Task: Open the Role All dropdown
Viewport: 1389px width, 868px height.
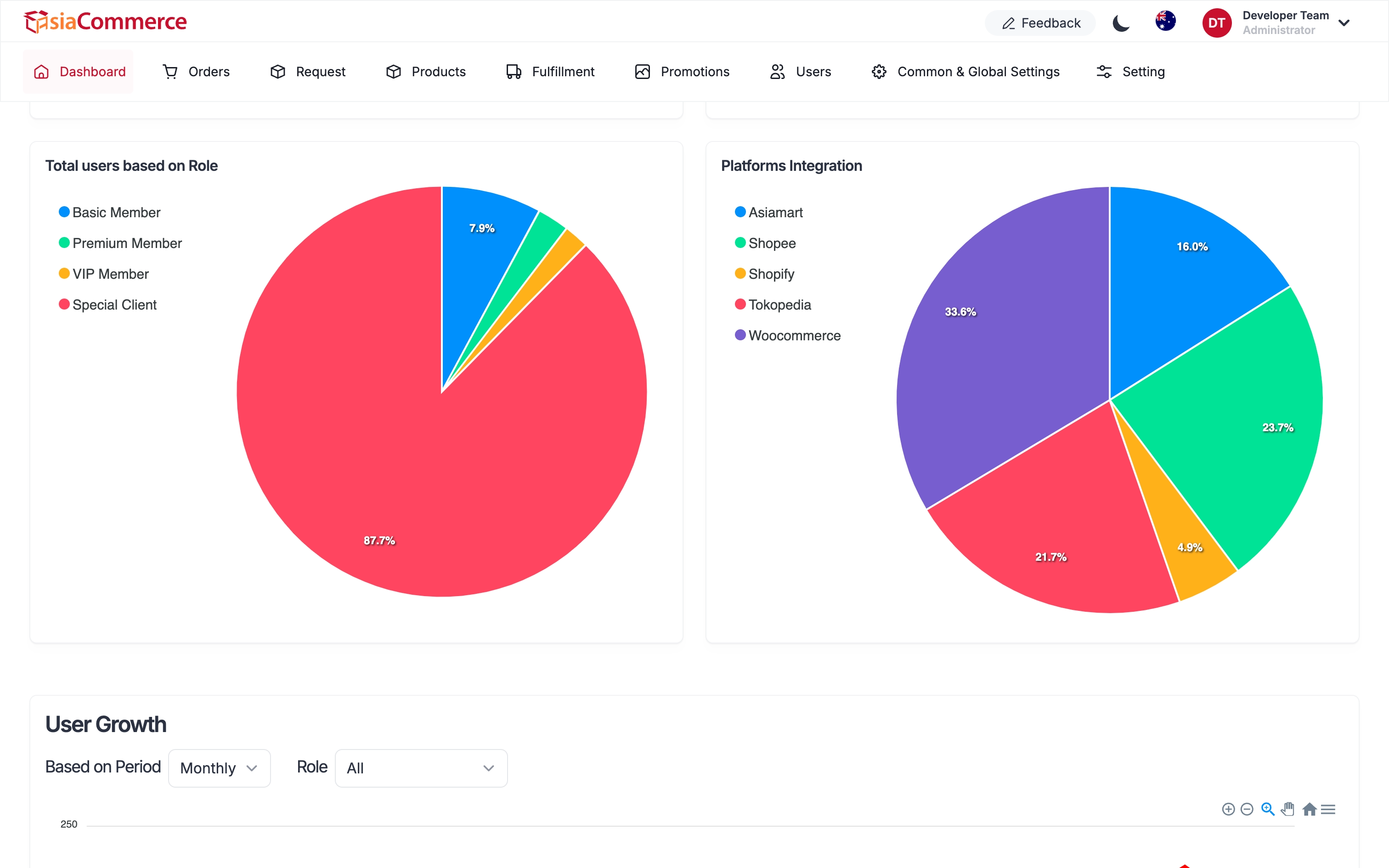Action: (x=421, y=768)
